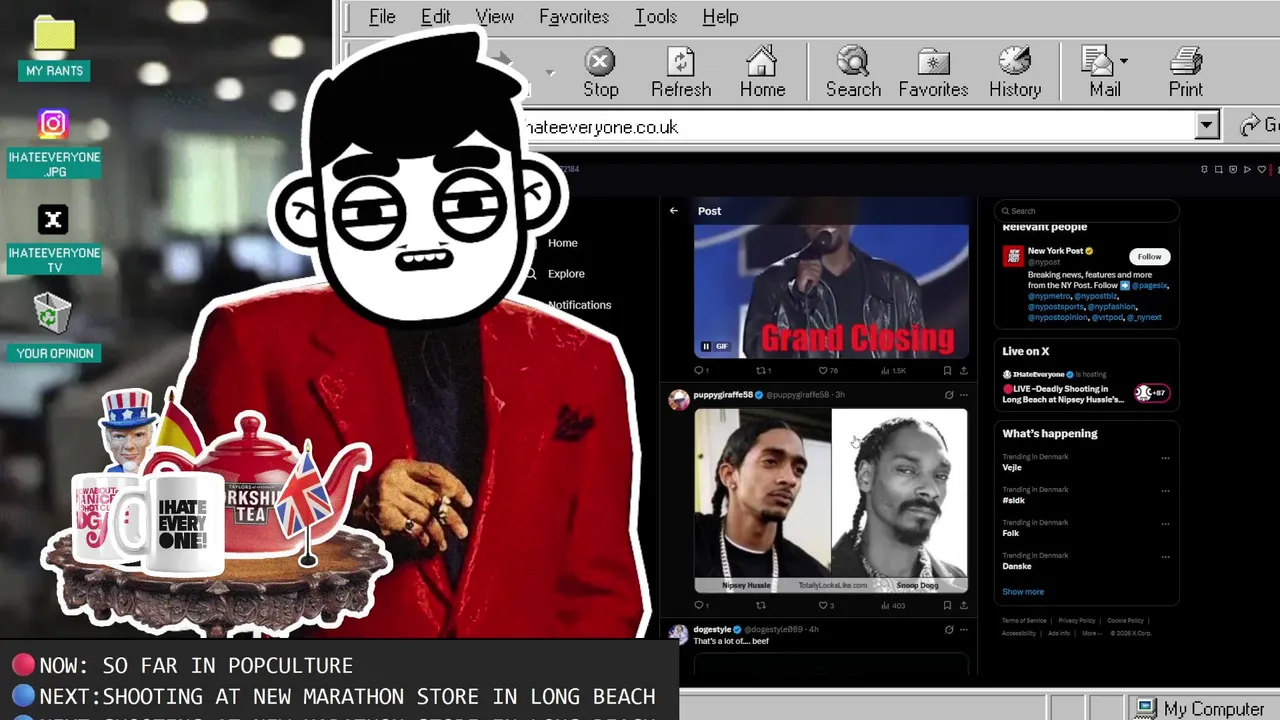Open the Cookie Policy link
The width and height of the screenshot is (1280, 720).
click(1125, 621)
